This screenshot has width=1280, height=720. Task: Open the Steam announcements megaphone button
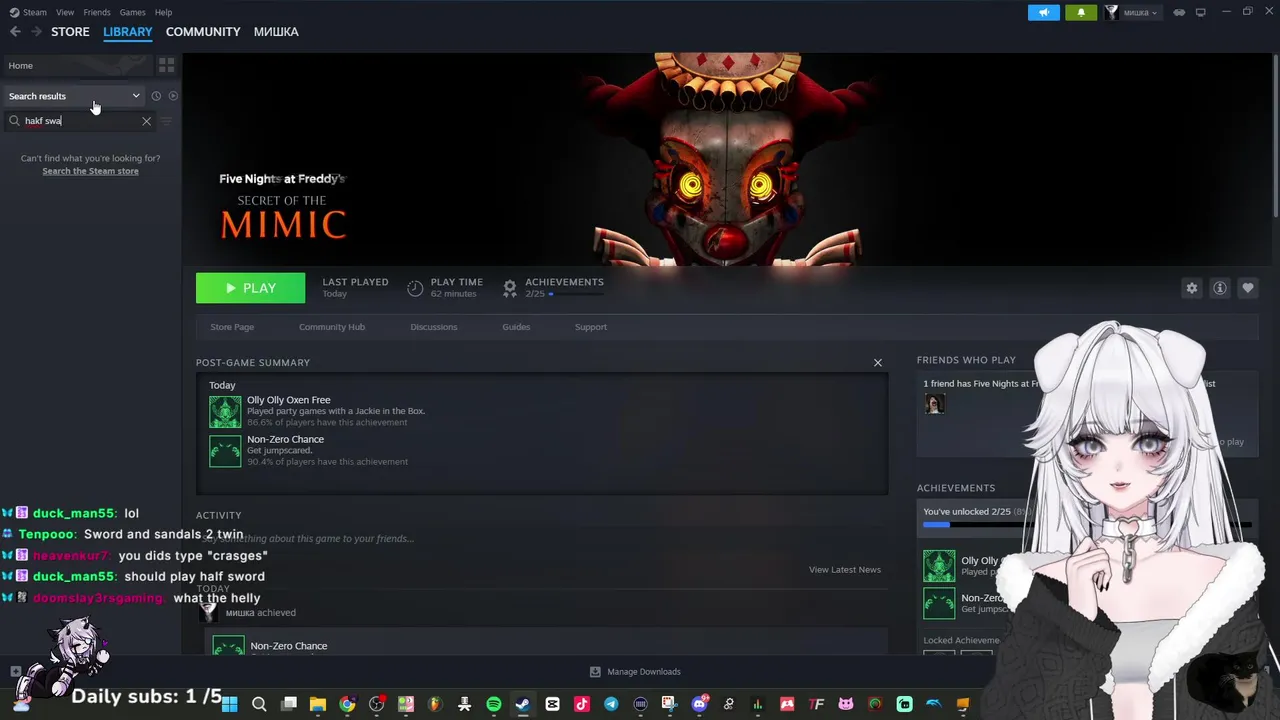click(x=1044, y=12)
